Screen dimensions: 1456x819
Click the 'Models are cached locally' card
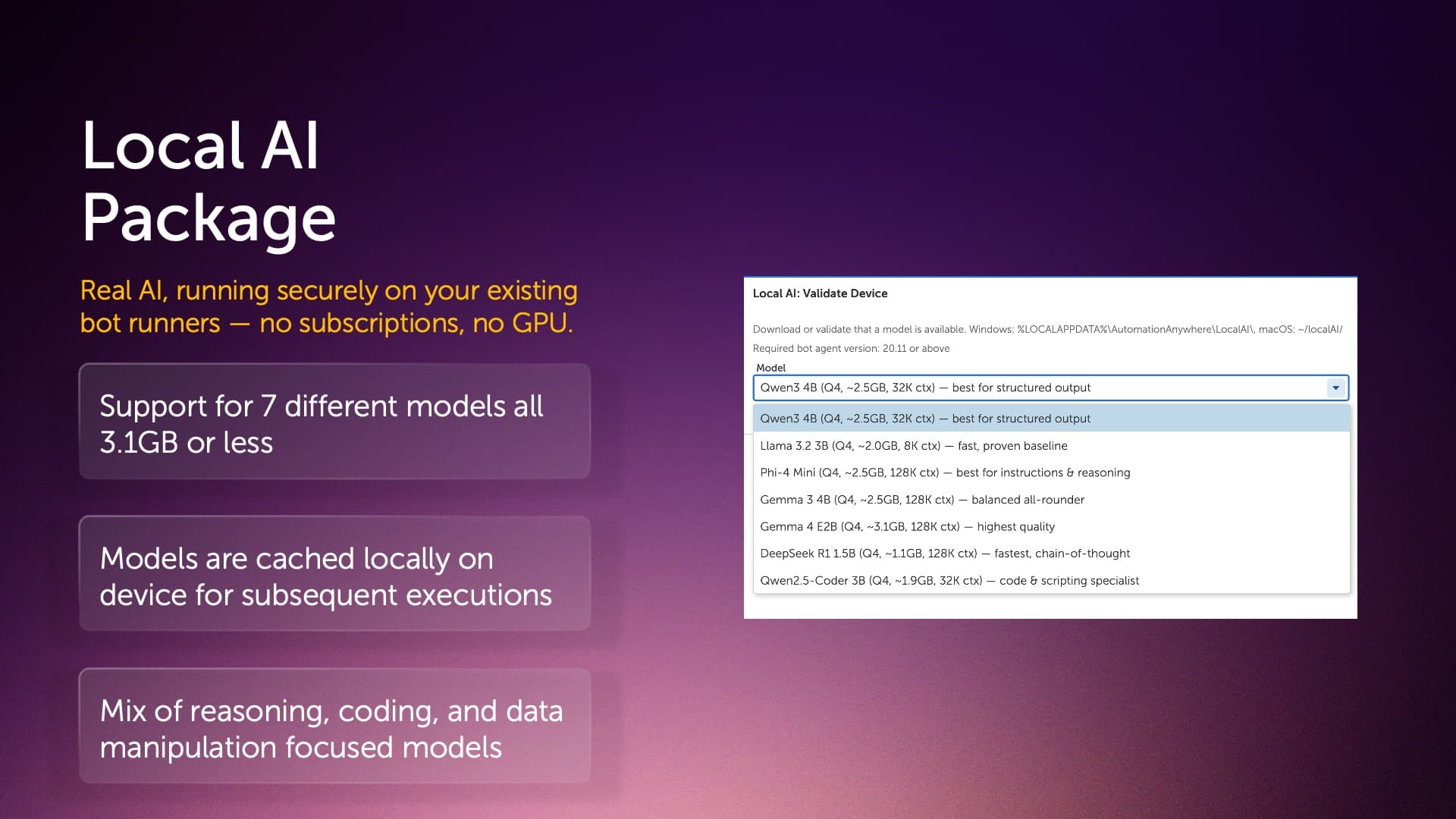point(334,573)
